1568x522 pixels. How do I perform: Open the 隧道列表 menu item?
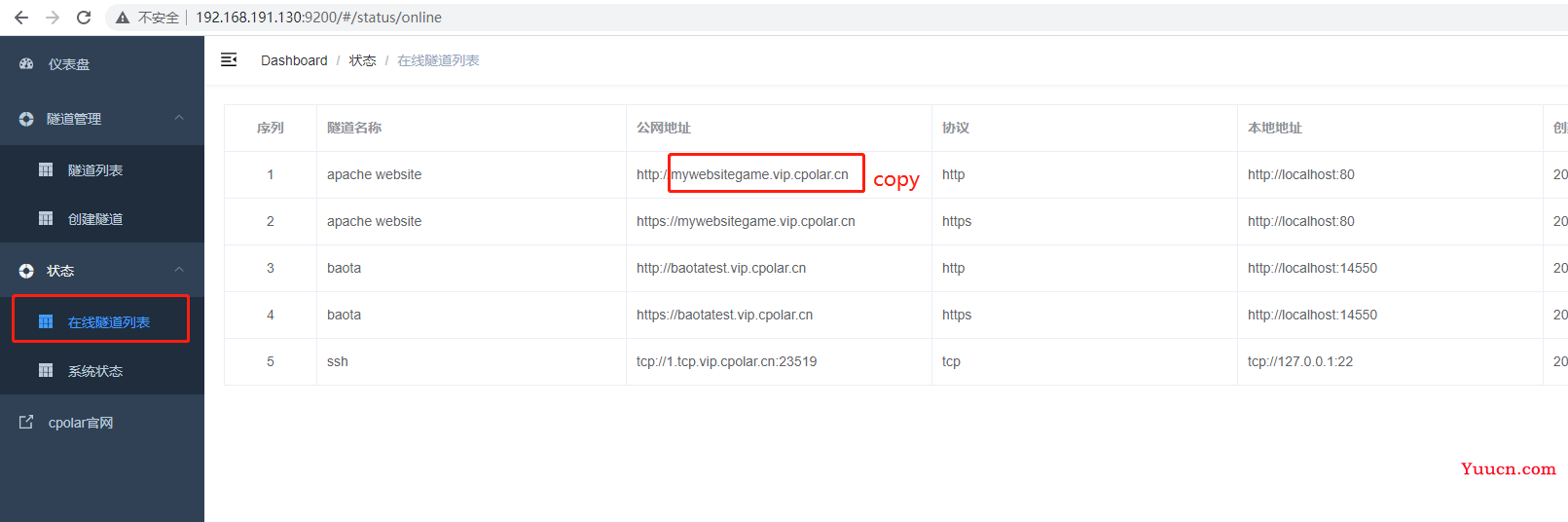[102, 170]
